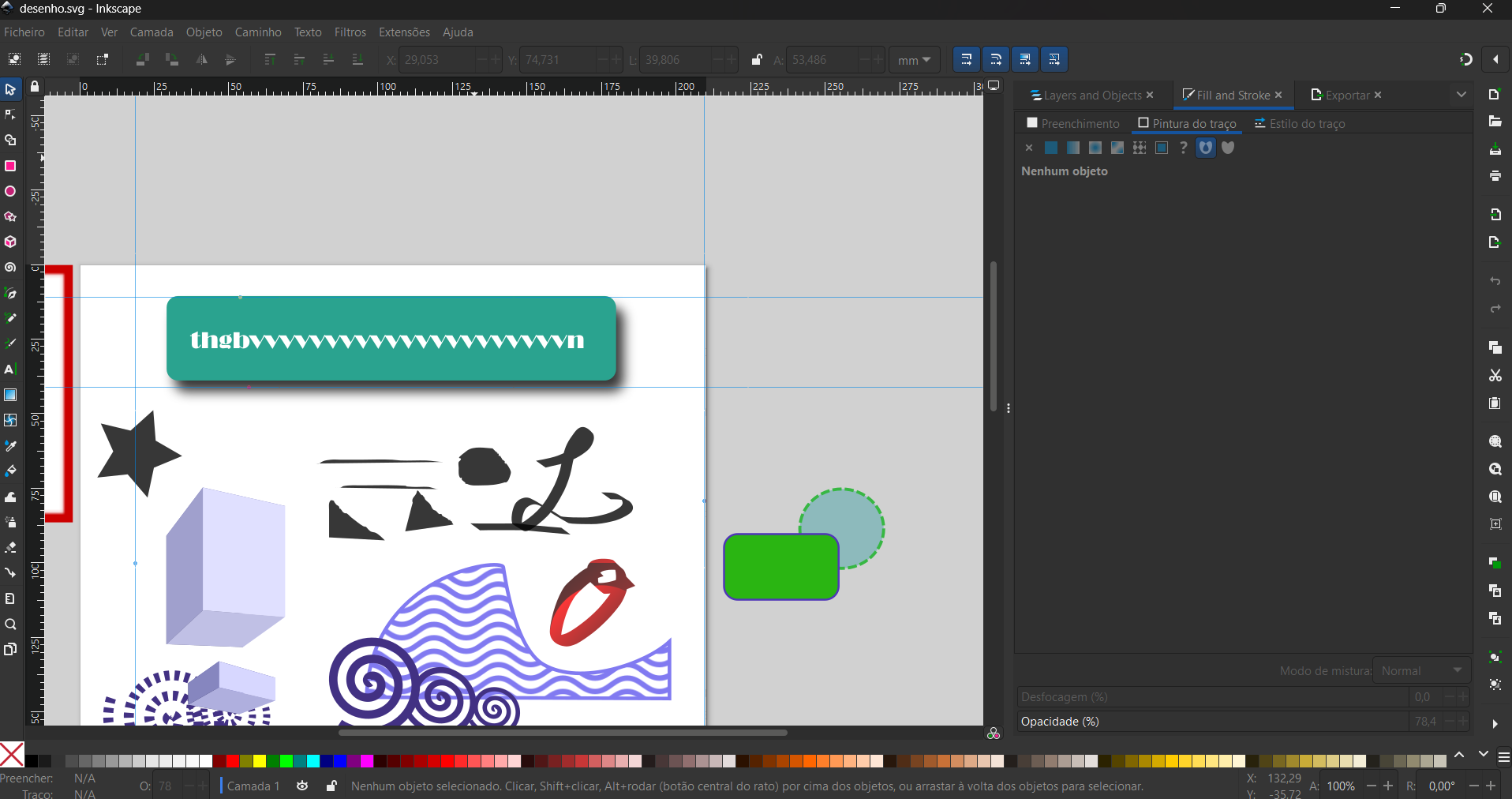
Task: Set stroke paint to radial gradient
Action: (x=1095, y=148)
